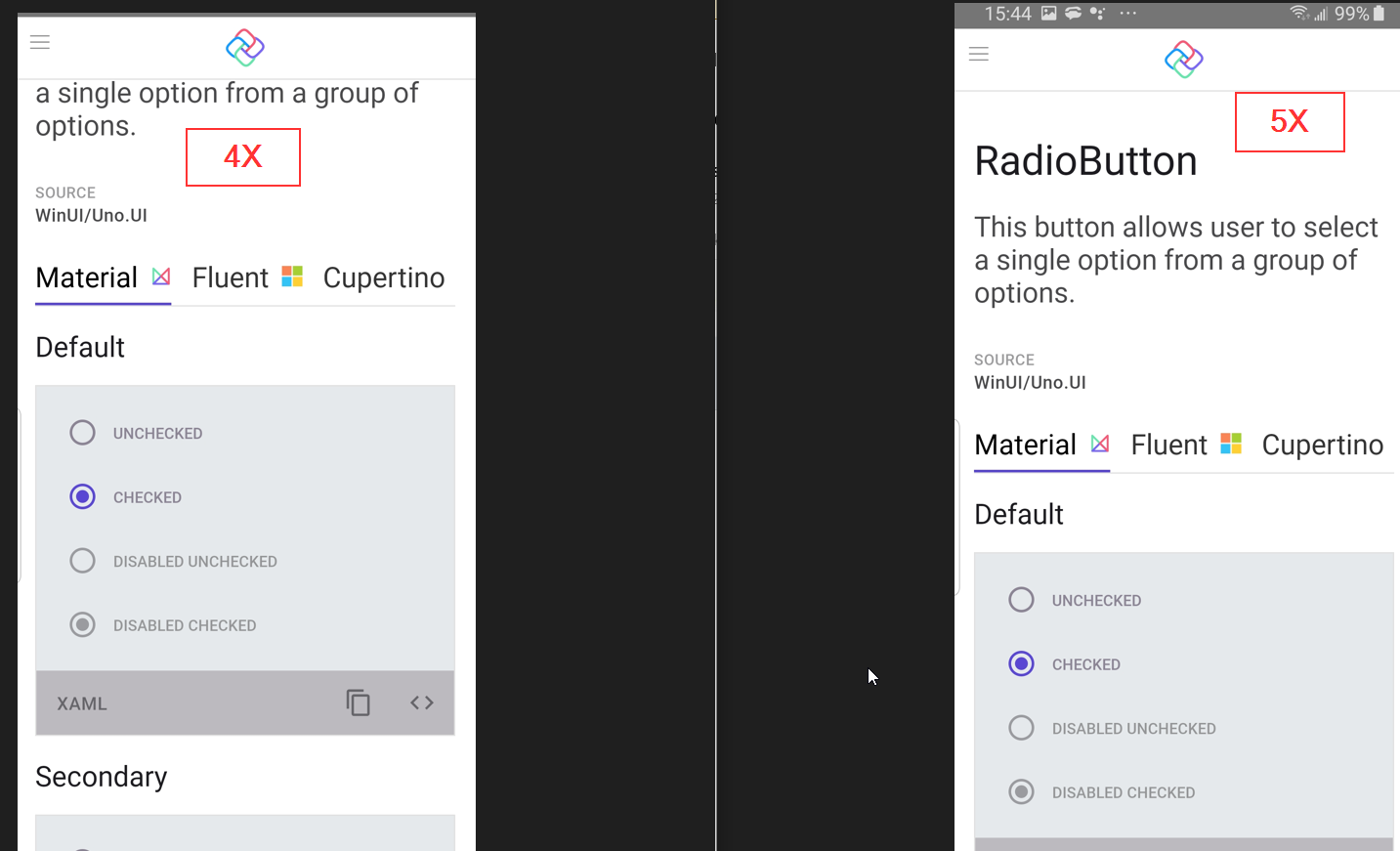Open the Material tab on the phone screen
This screenshot has height=851, width=1400.
(1025, 444)
